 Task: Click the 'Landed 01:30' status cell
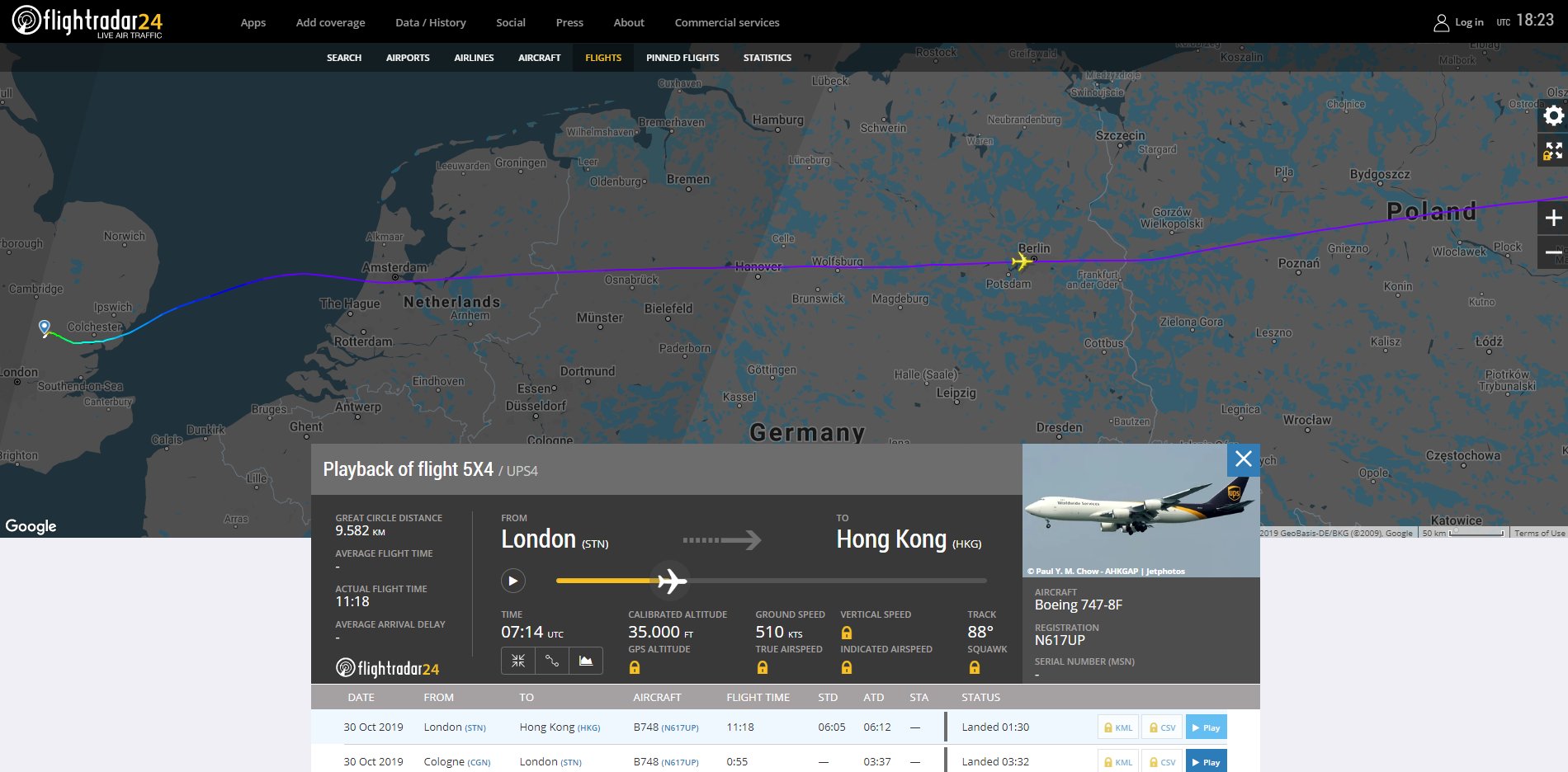pyautogui.click(x=995, y=727)
